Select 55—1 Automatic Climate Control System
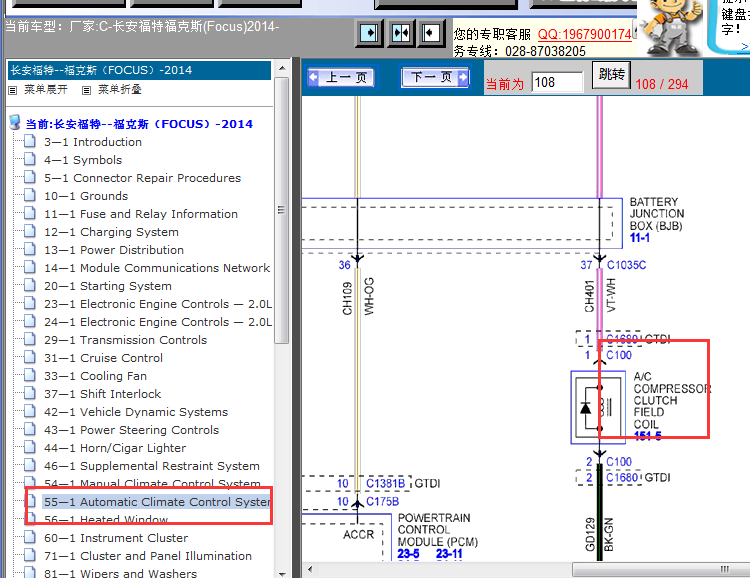Screen dimensions: 750x578 (157, 502)
